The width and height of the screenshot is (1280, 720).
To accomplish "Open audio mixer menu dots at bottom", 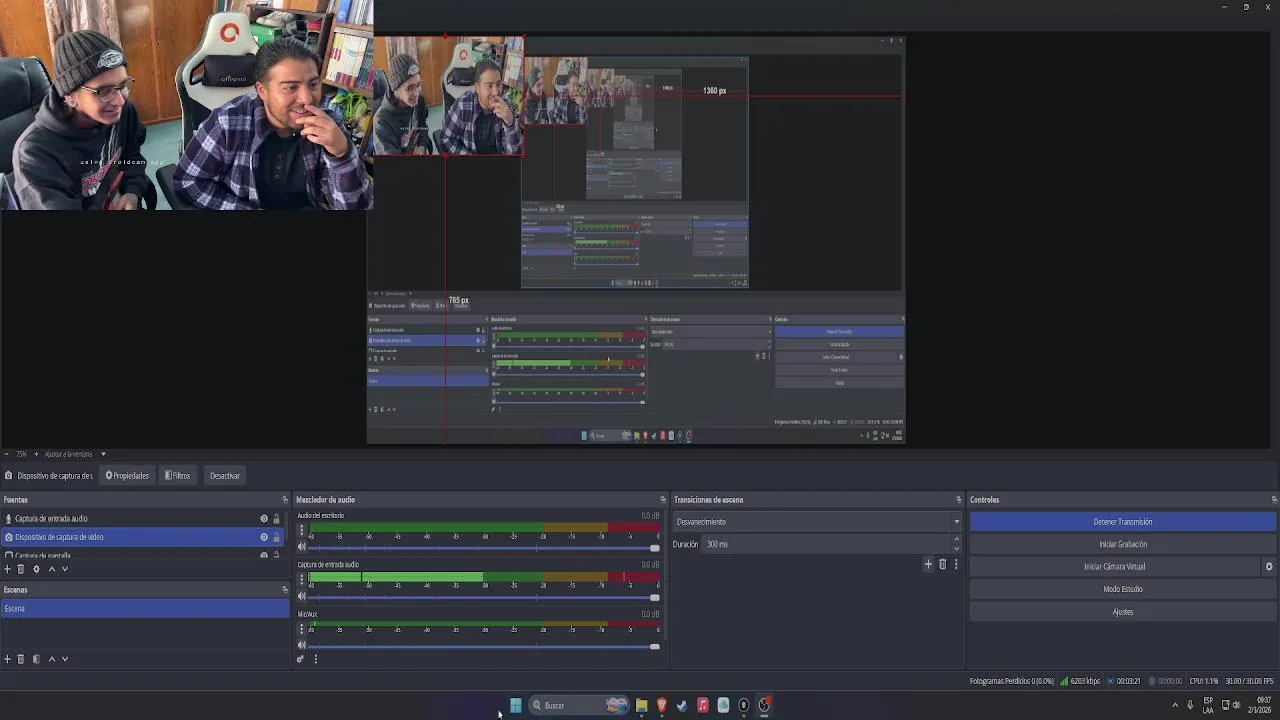I will pyautogui.click(x=316, y=659).
